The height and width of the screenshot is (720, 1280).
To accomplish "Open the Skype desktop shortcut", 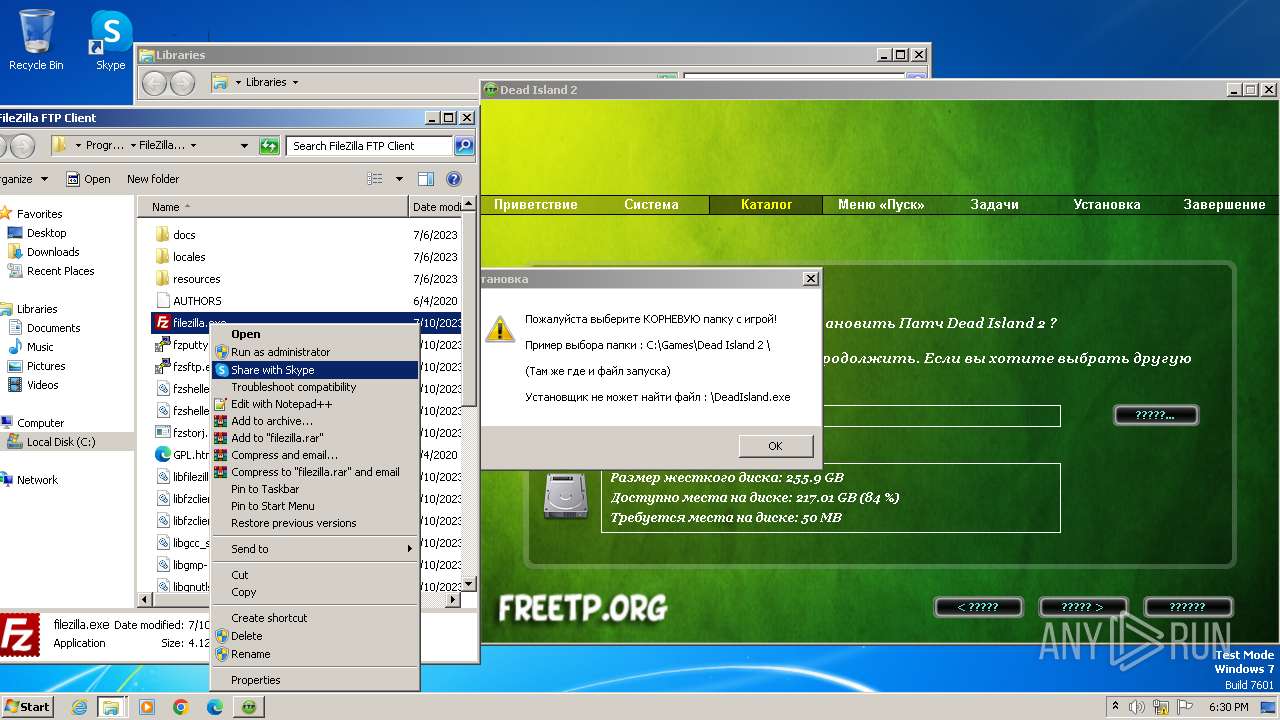I will tap(110, 40).
